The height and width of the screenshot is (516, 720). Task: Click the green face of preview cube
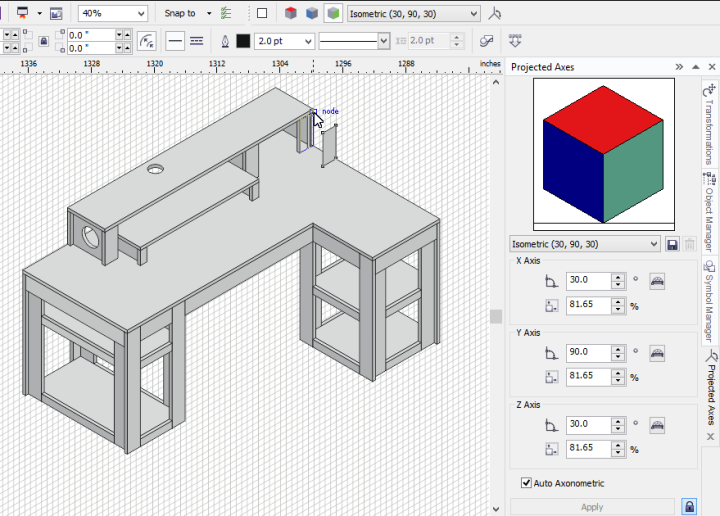pyautogui.click(x=634, y=172)
